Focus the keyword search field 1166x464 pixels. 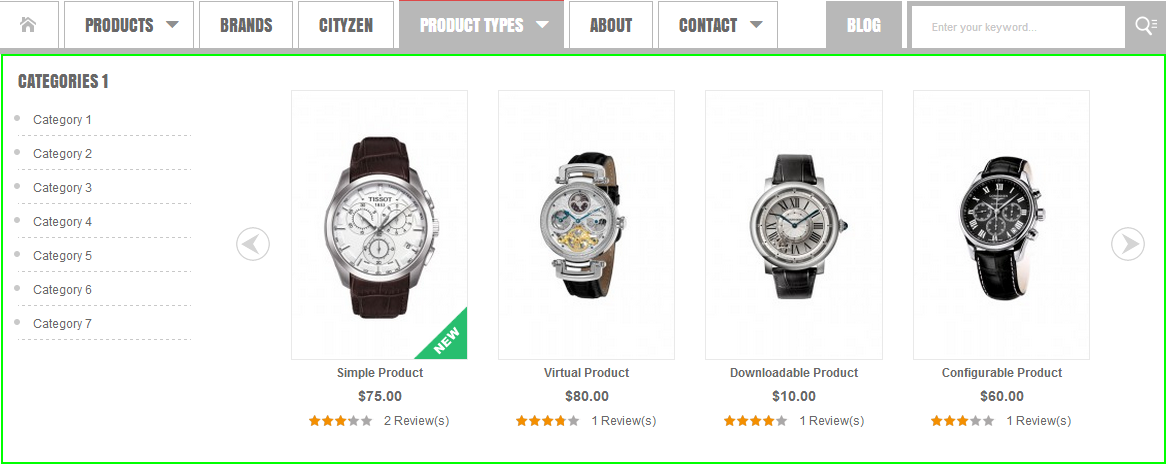pyautogui.click(x=1018, y=27)
